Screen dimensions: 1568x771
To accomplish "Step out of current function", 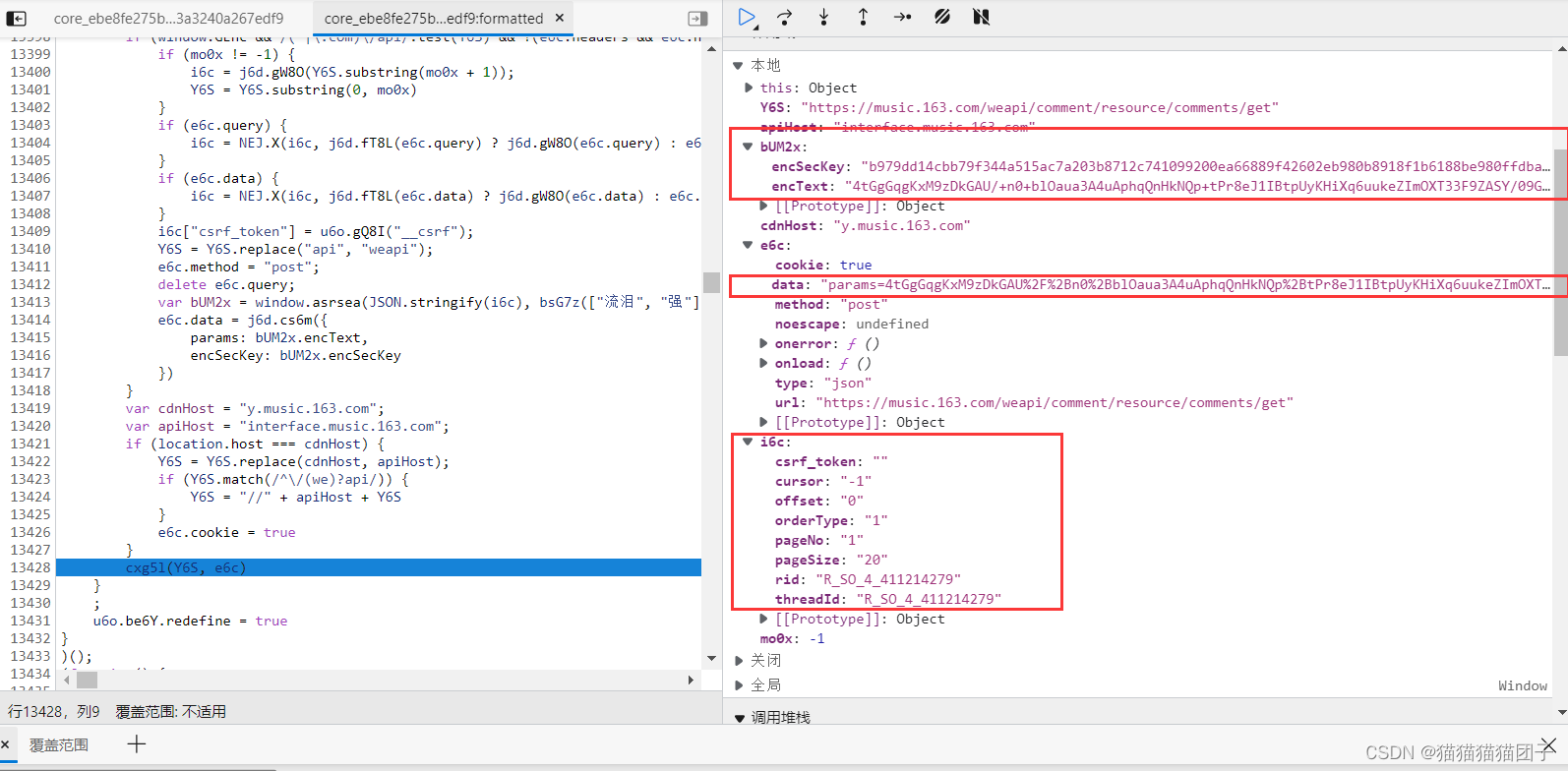I will (863, 17).
